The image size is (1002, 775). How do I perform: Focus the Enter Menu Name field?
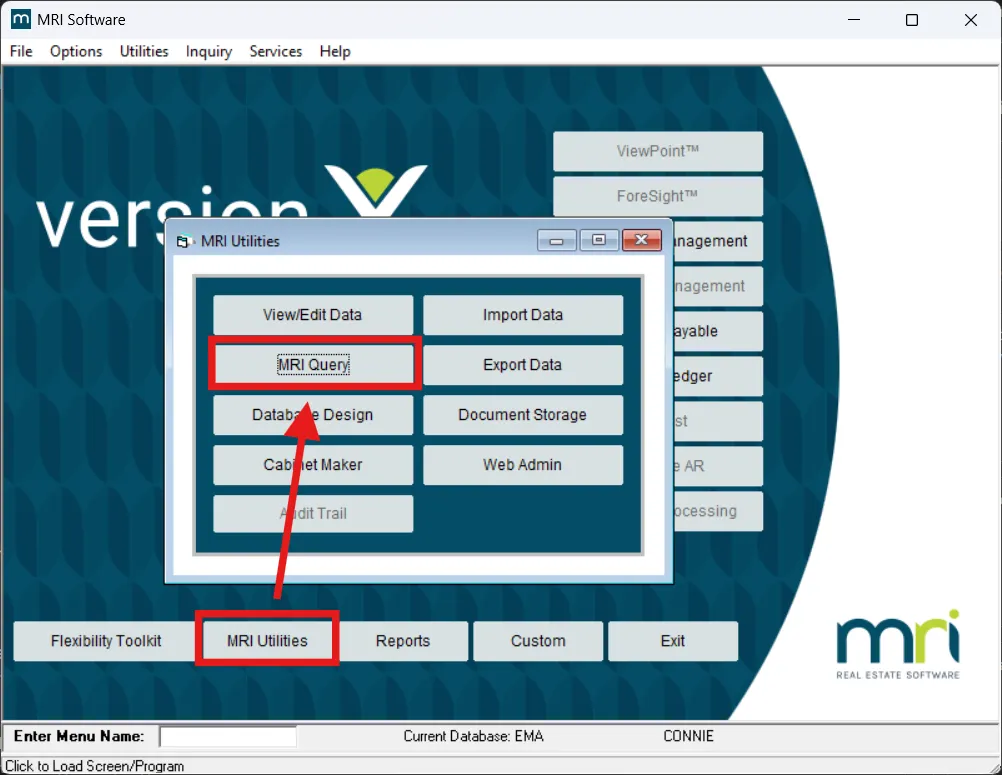point(228,736)
